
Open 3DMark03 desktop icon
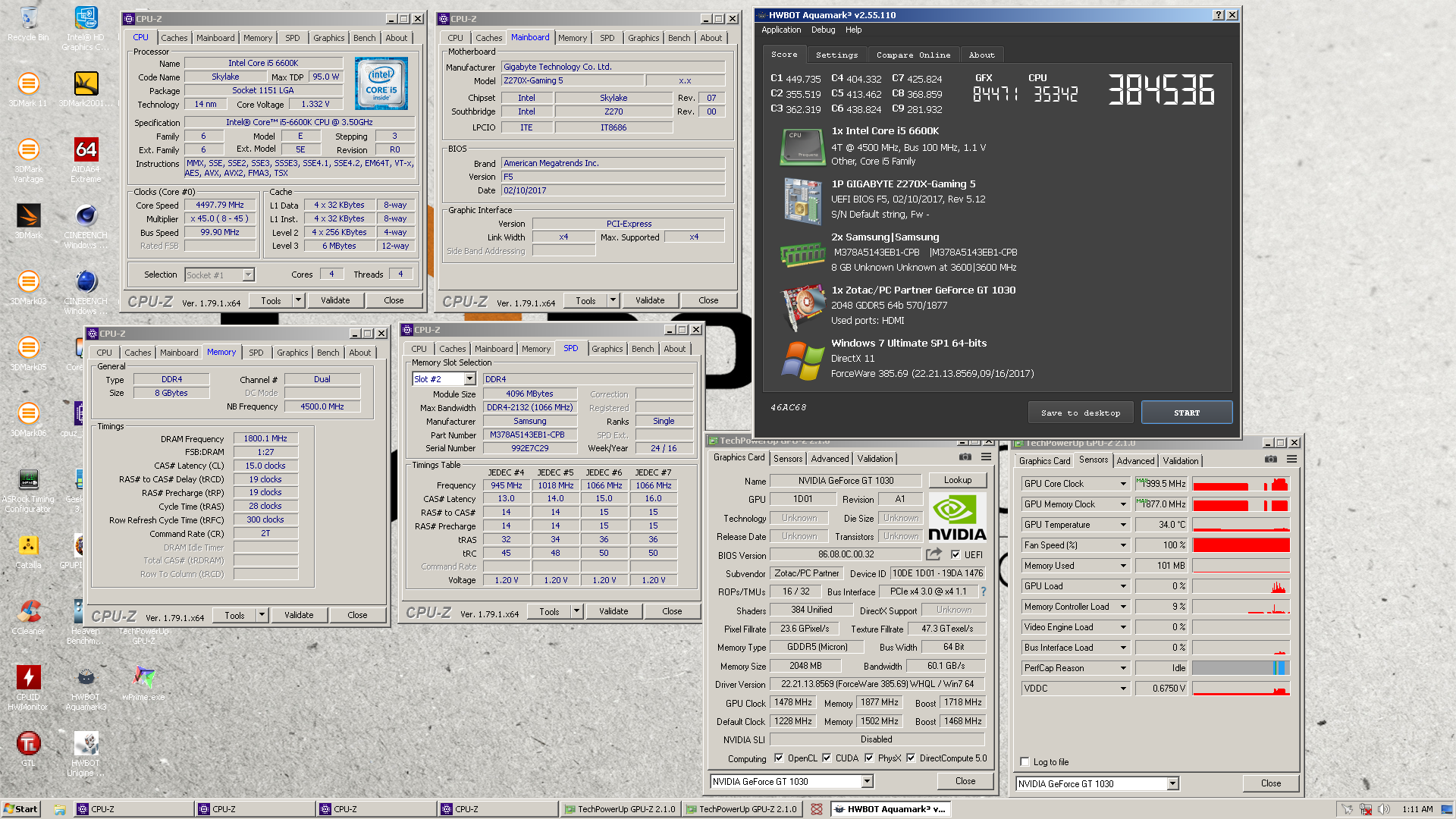28,287
